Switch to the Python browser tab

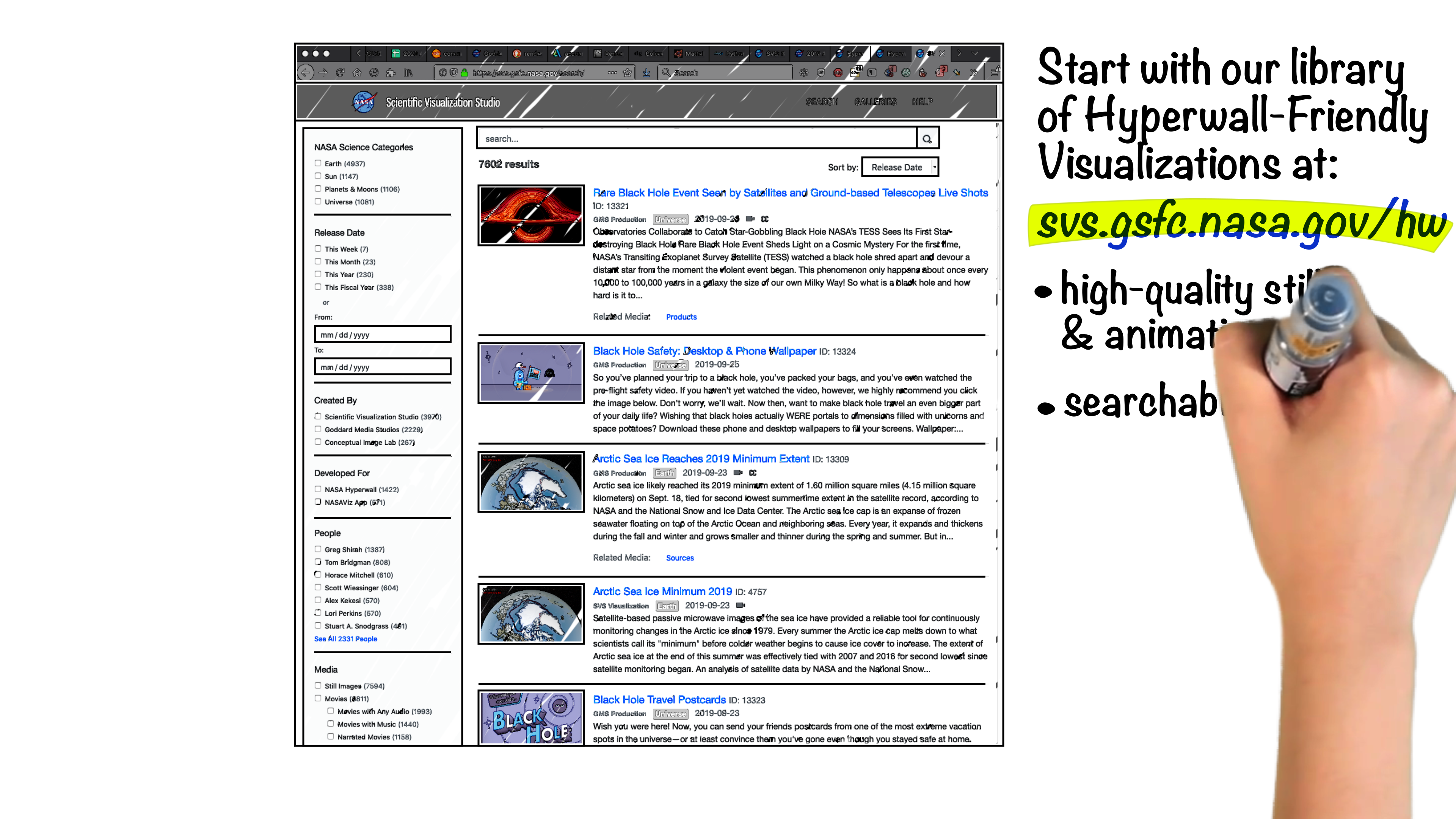tap(729, 53)
